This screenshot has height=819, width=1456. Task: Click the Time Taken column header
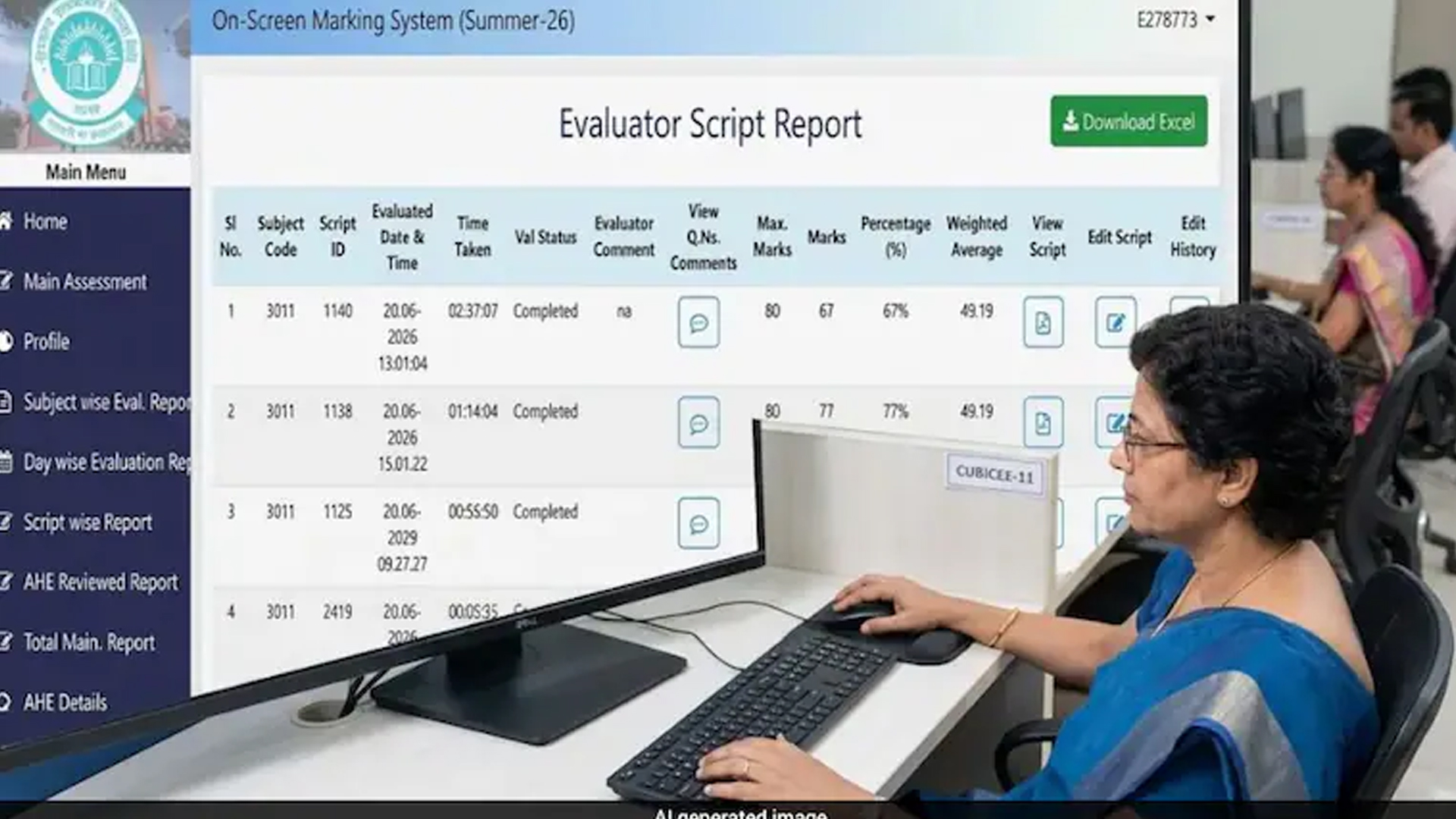click(x=472, y=237)
